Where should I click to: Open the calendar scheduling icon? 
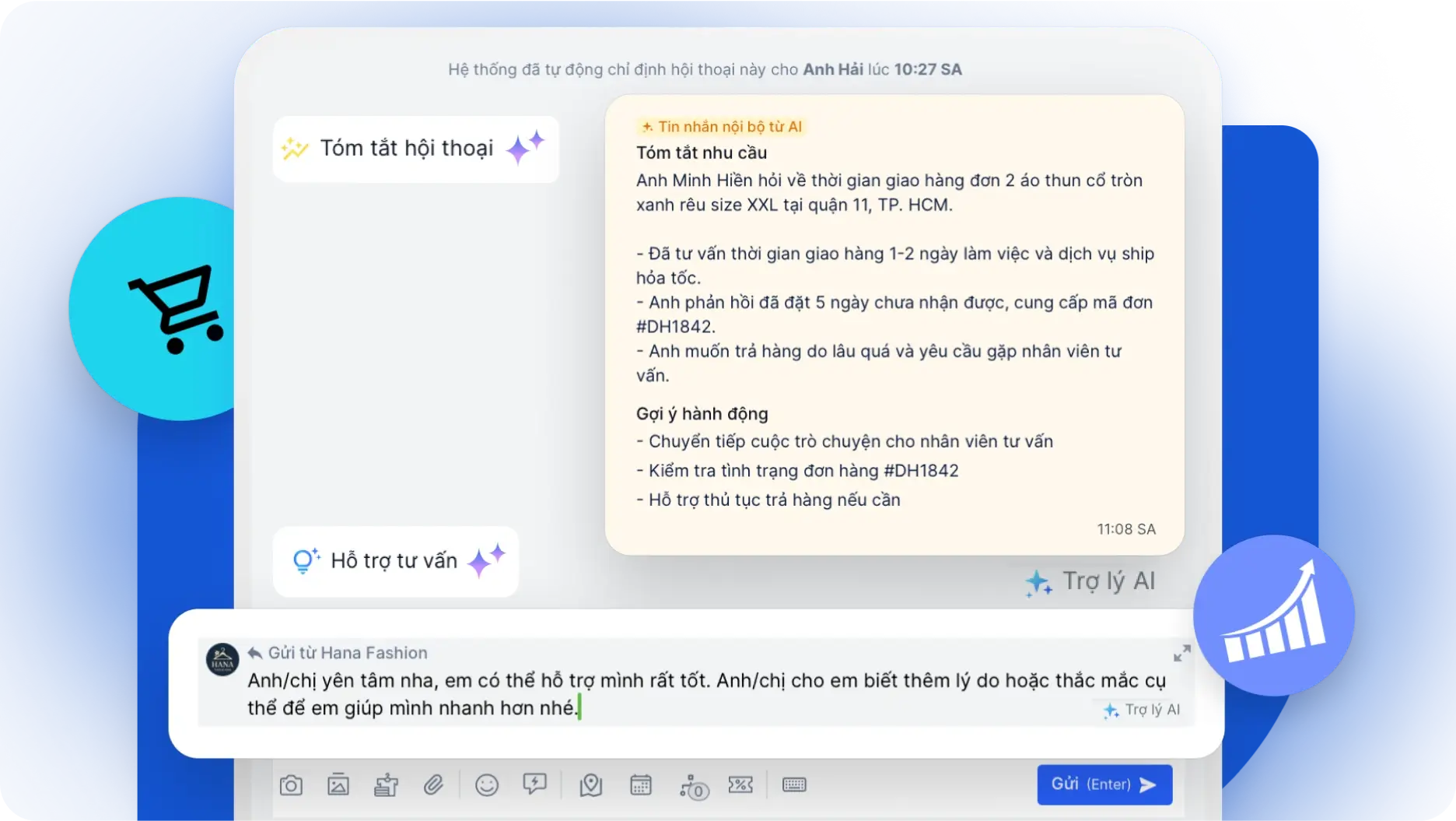coord(640,785)
